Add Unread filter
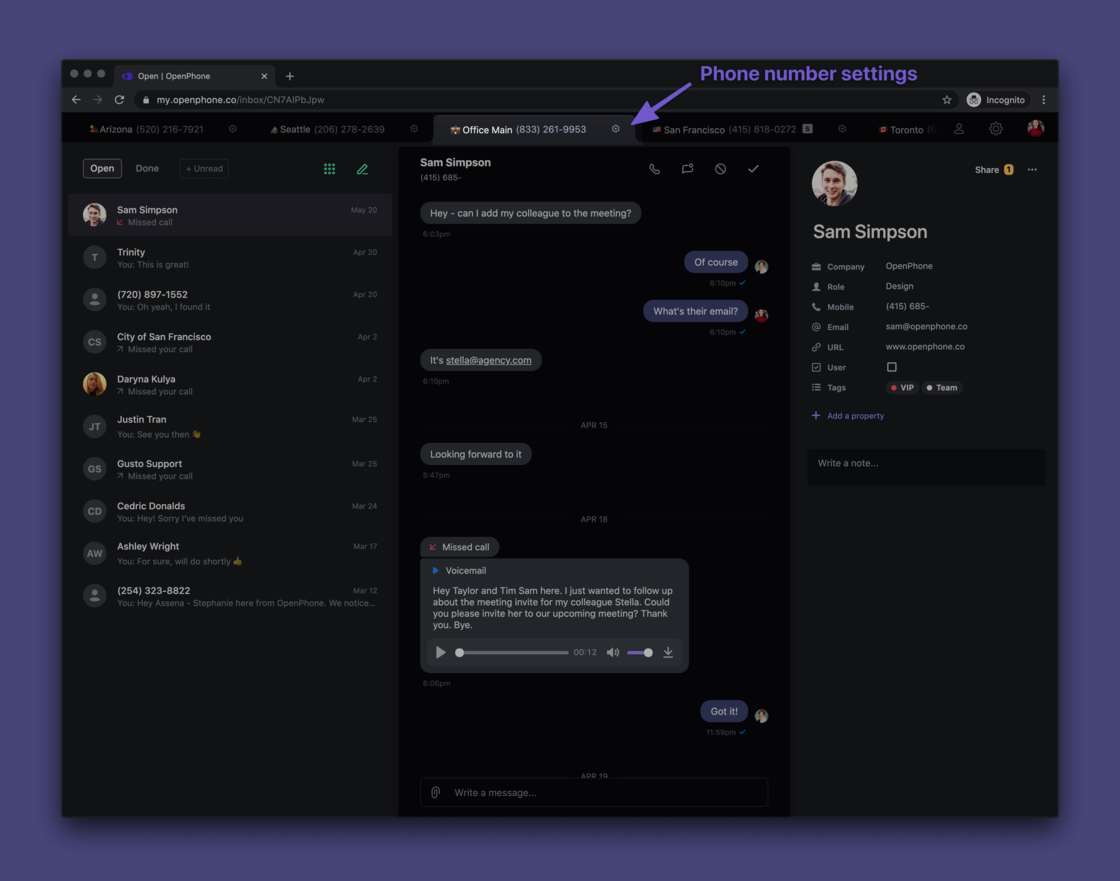The width and height of the screenshot is (1120, 881). (204, 169)
